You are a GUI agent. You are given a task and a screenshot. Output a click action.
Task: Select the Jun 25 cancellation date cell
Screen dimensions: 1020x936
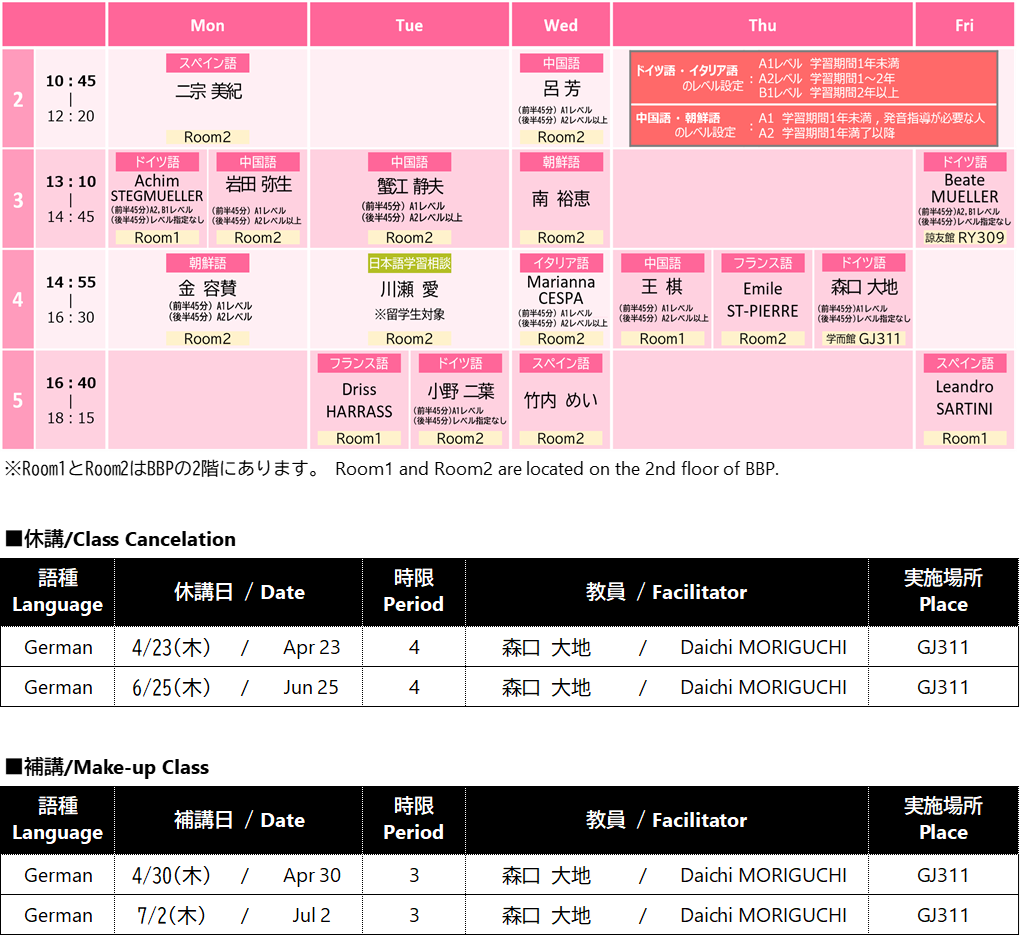click(x=238, y=687)
